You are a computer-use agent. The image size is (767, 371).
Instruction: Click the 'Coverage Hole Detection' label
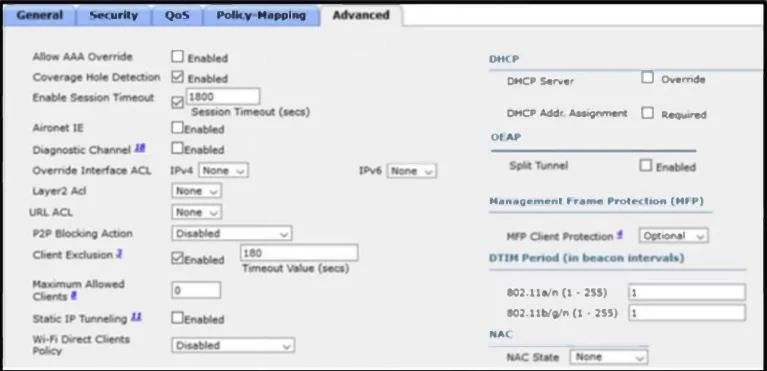pyautogui.click(x=96, y=77)
